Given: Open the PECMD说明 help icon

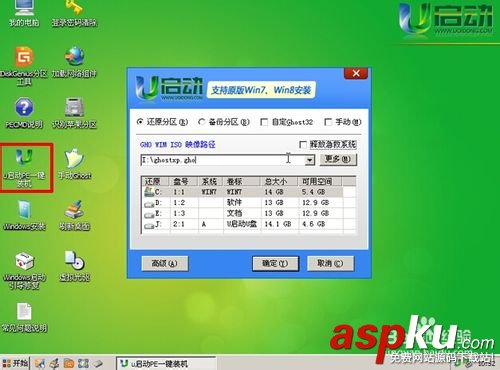Looking at the screenshot, I should (24, 113).
